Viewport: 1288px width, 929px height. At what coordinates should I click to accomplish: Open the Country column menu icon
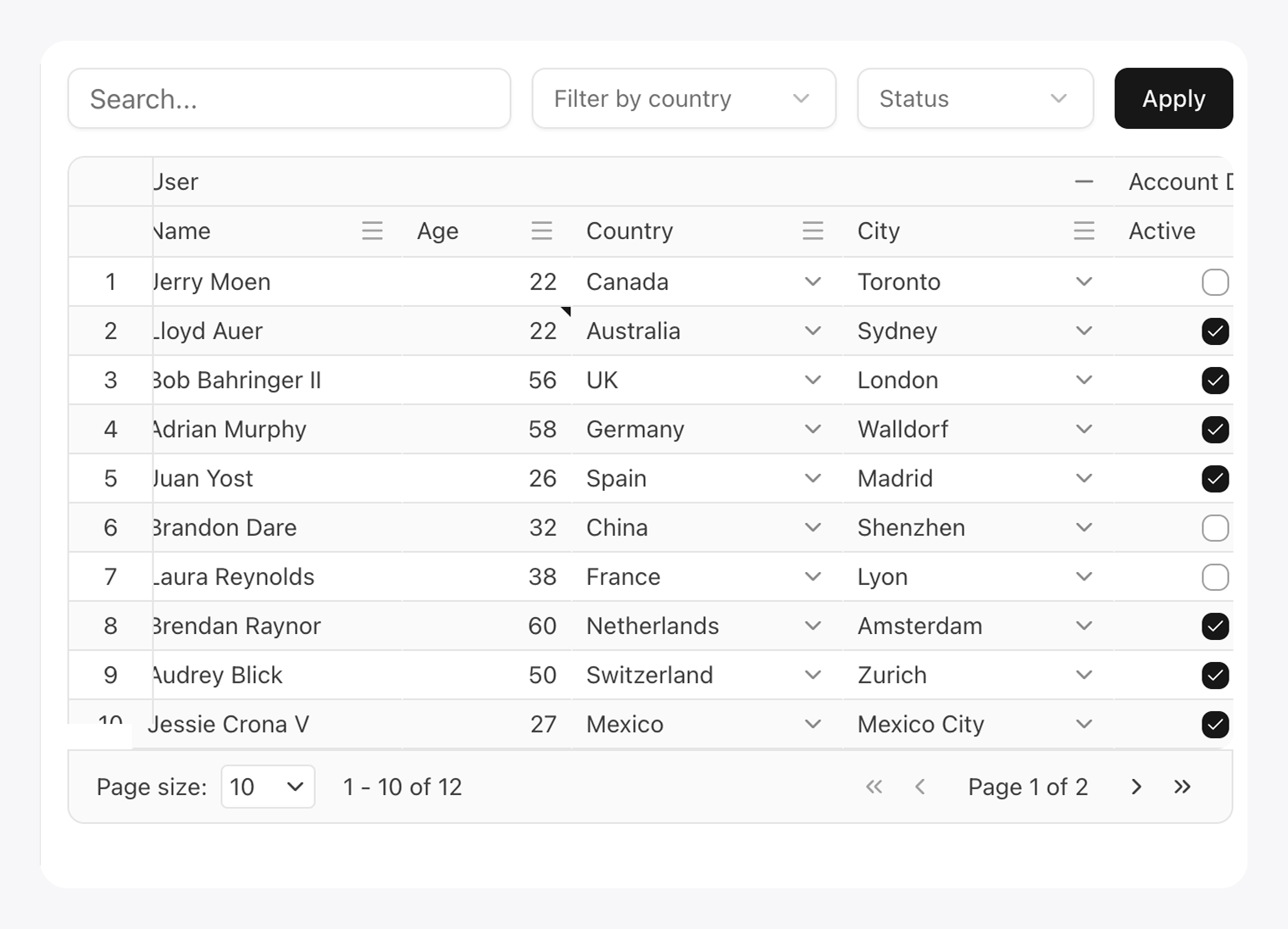tap(813, 231)
